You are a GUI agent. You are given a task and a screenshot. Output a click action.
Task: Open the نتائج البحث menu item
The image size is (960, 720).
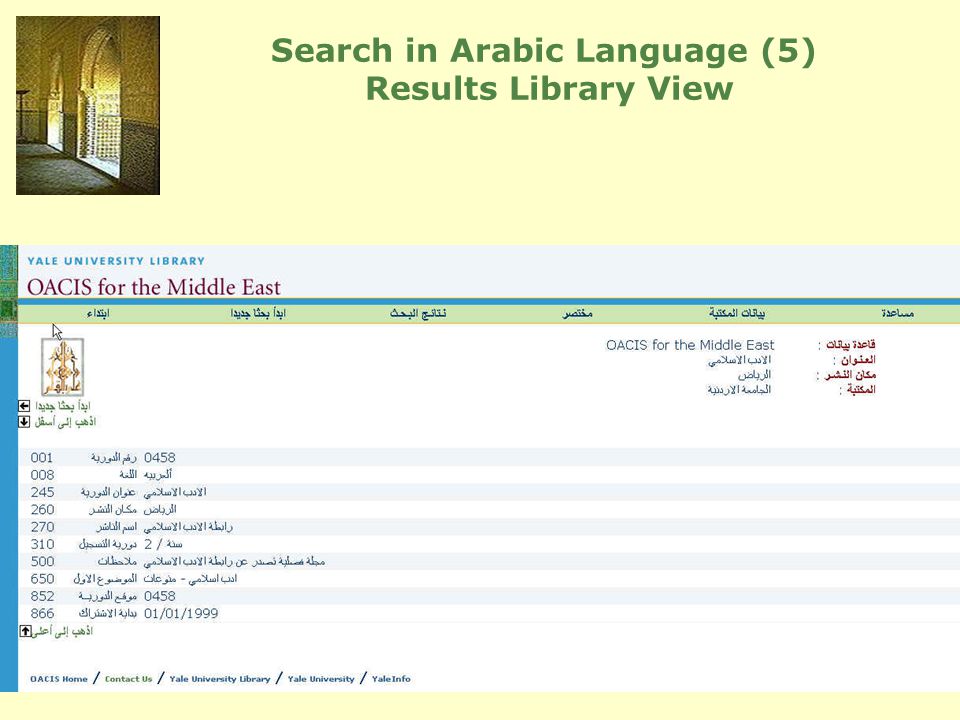418,313
